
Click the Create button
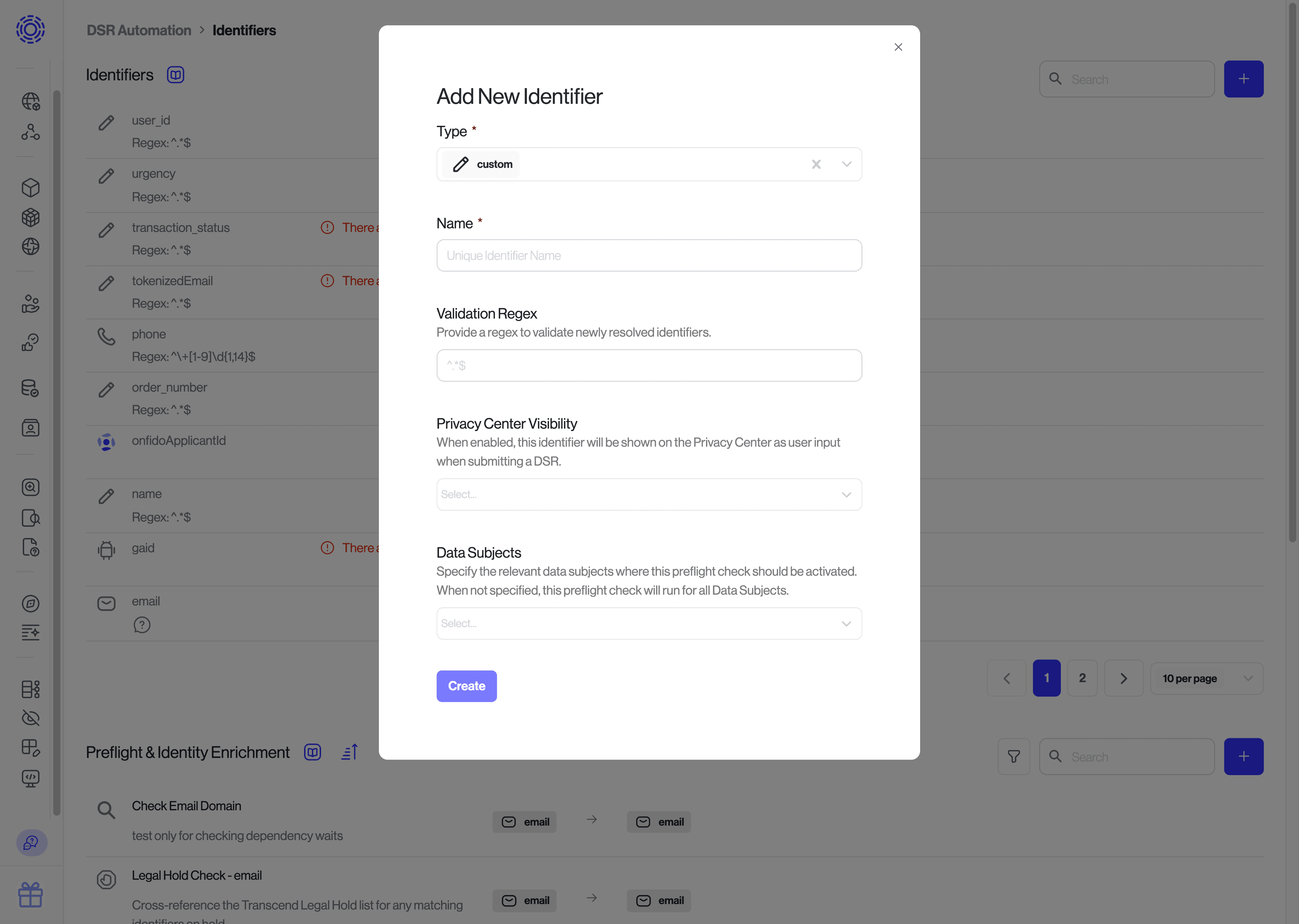[466, 685]
